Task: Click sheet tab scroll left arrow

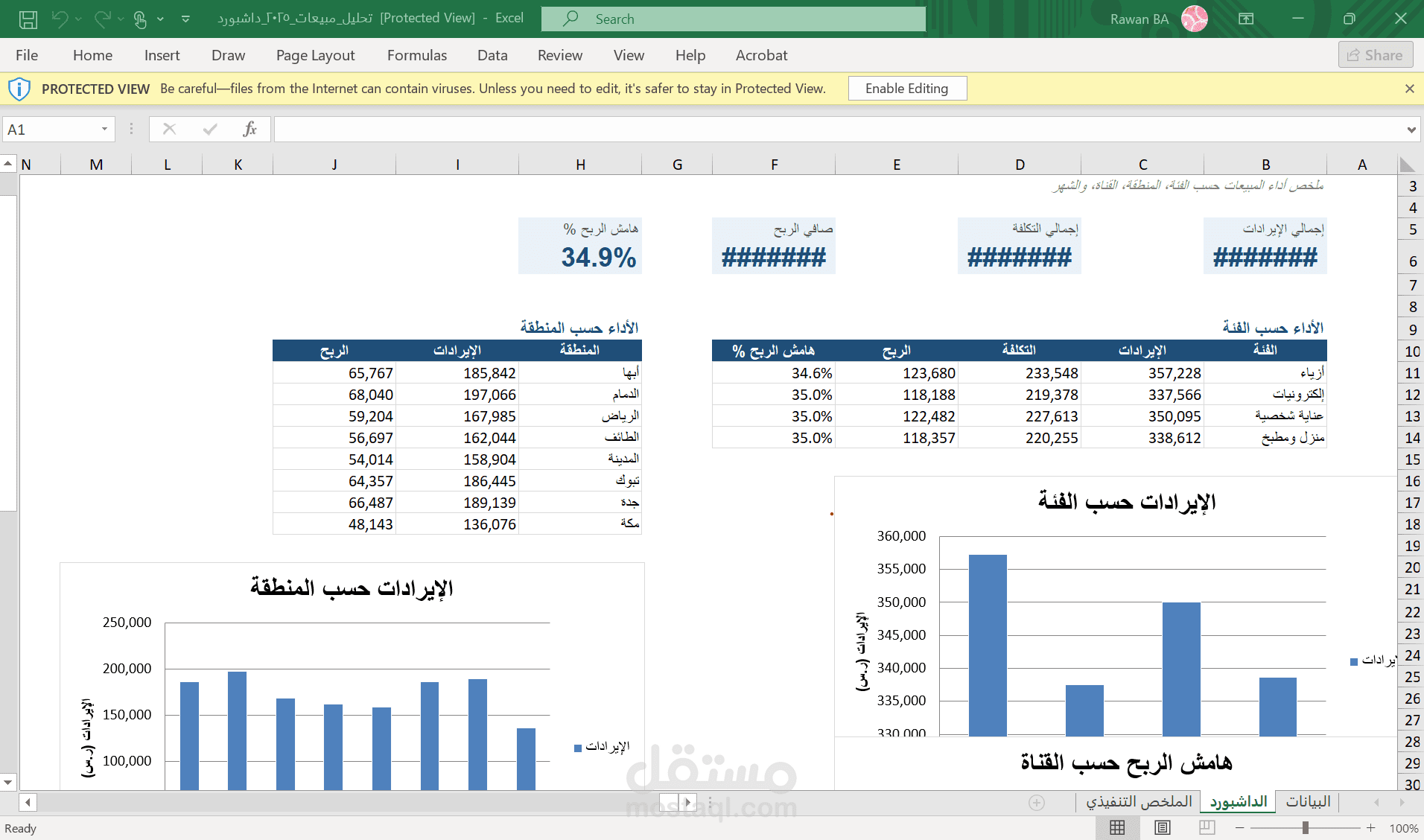Action: (1377, 802)
